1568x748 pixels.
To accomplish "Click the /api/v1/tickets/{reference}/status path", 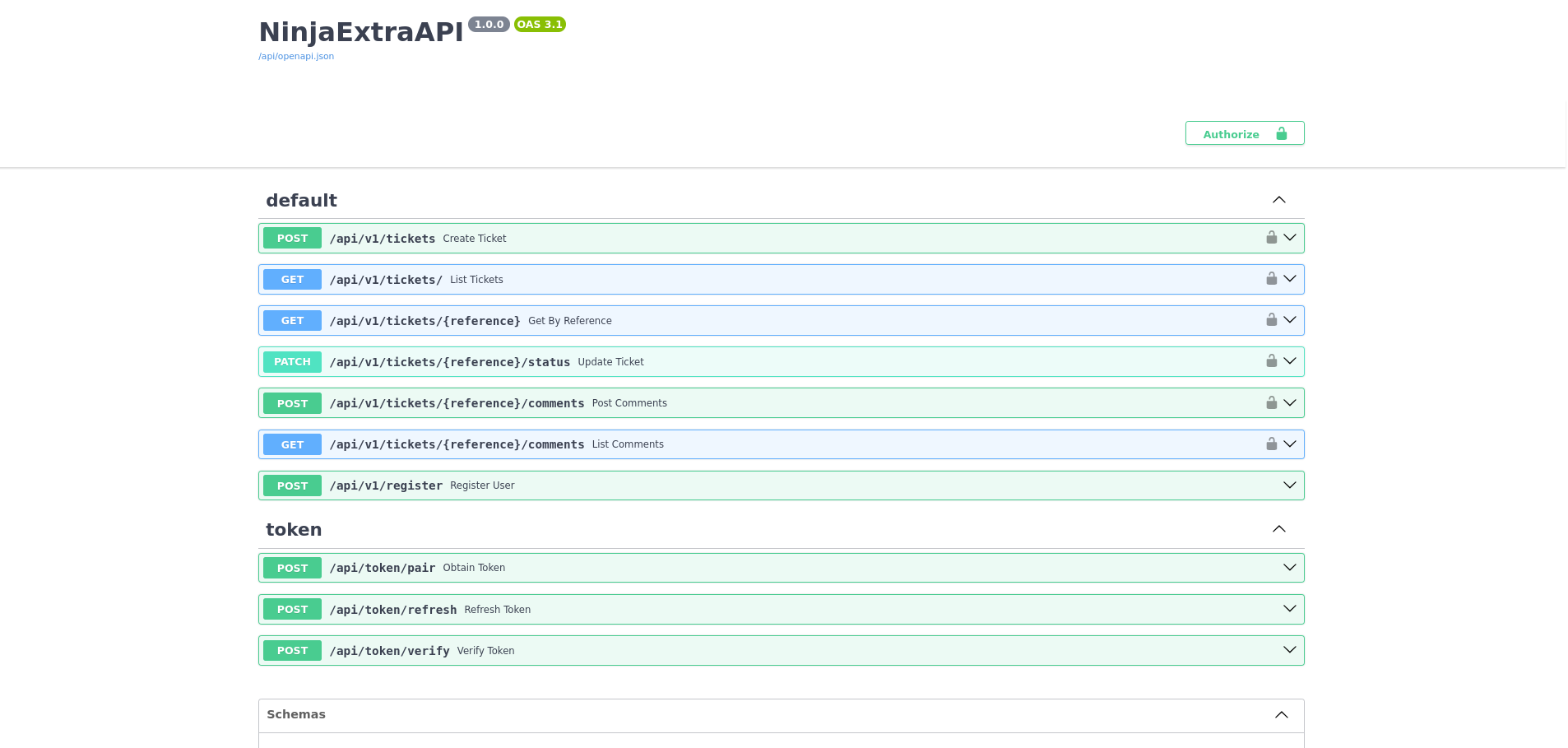I will point(450,362).
